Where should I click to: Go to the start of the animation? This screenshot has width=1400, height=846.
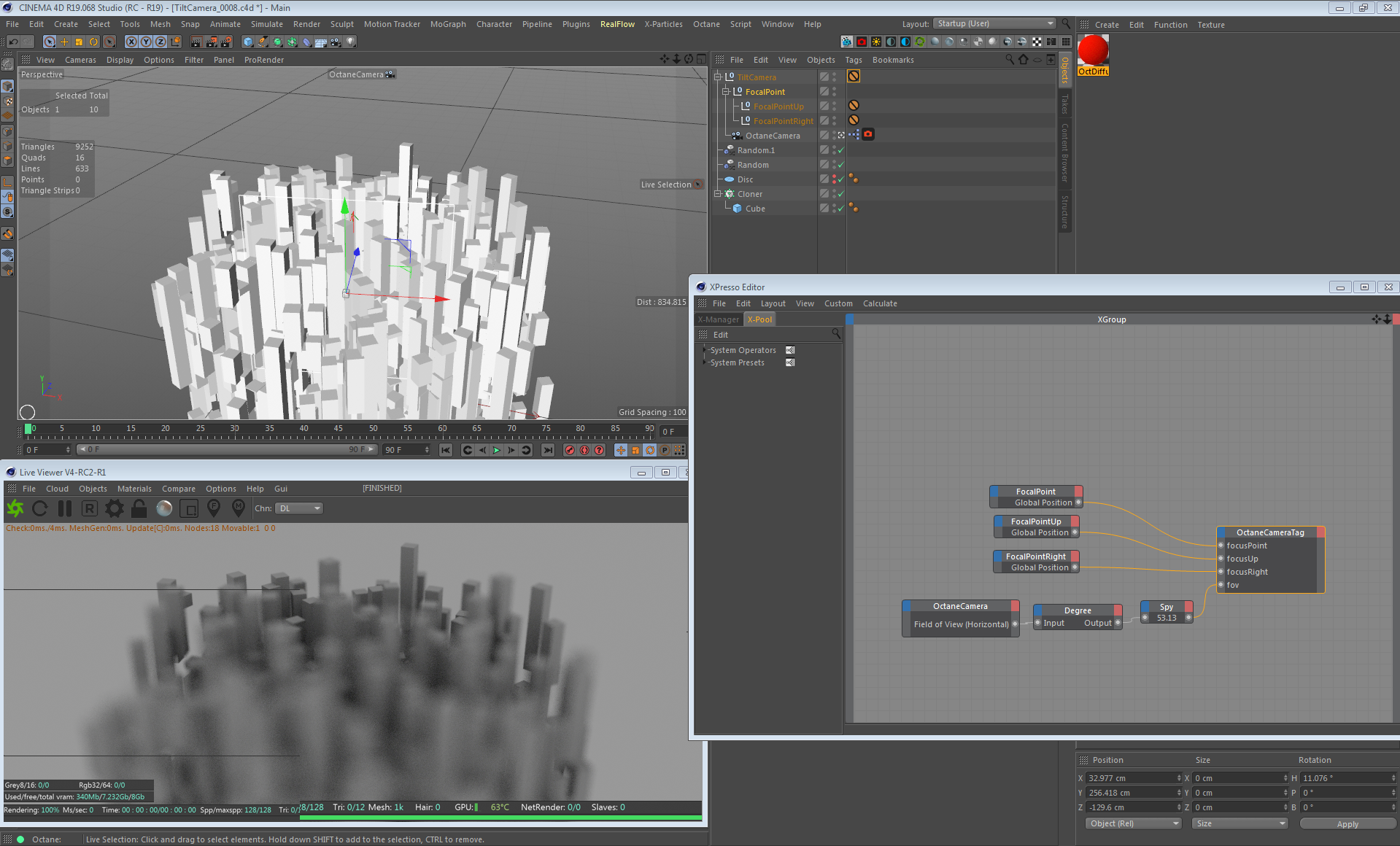coord(446,450)
